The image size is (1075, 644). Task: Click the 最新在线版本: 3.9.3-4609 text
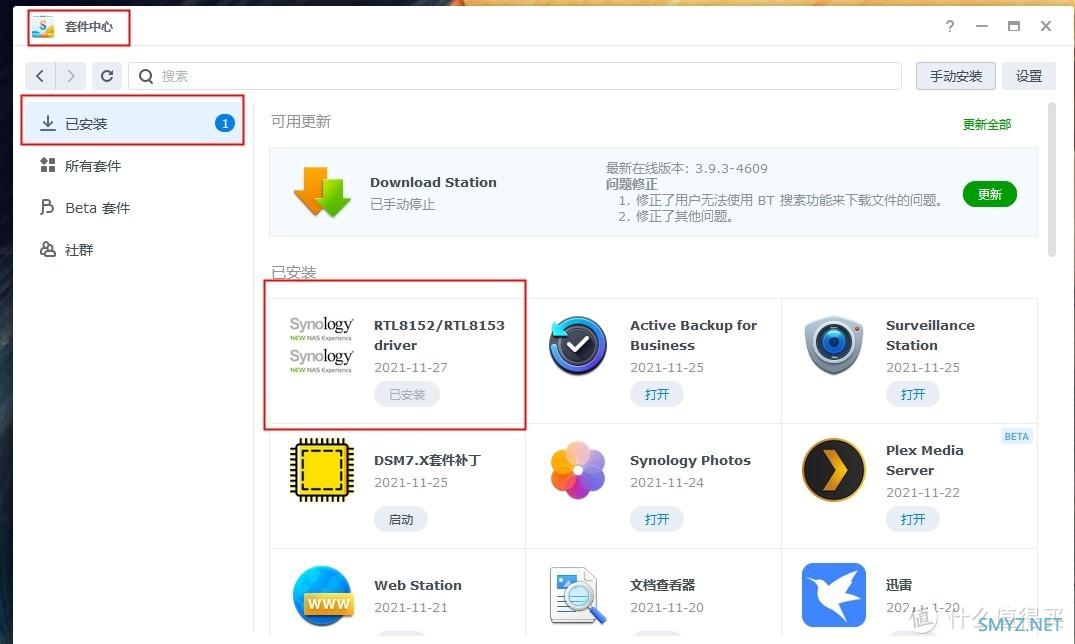tap(686, 168)
